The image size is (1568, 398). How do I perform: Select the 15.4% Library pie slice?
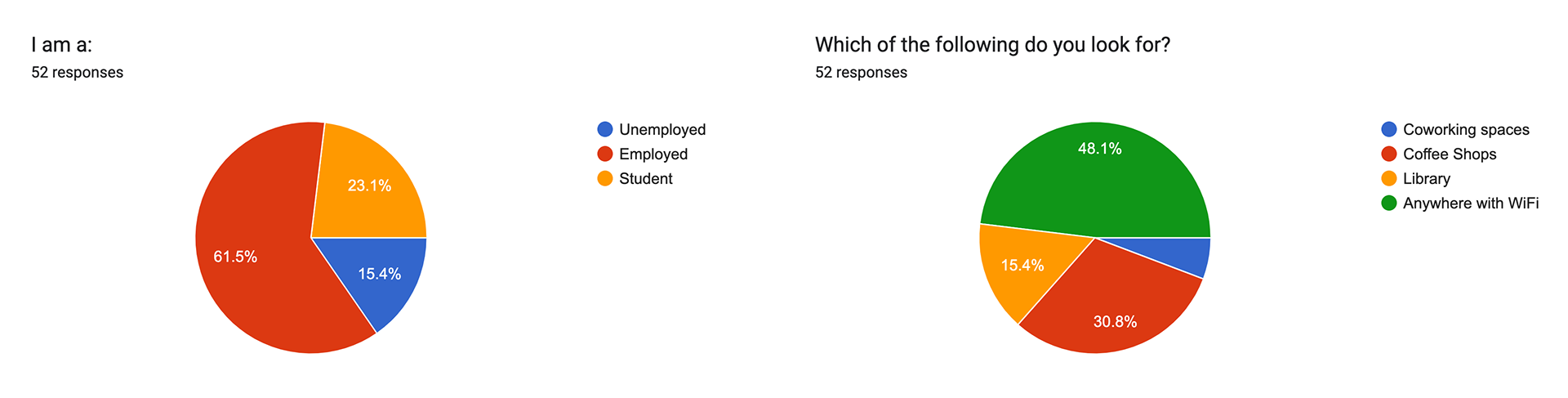(1025, 266)
